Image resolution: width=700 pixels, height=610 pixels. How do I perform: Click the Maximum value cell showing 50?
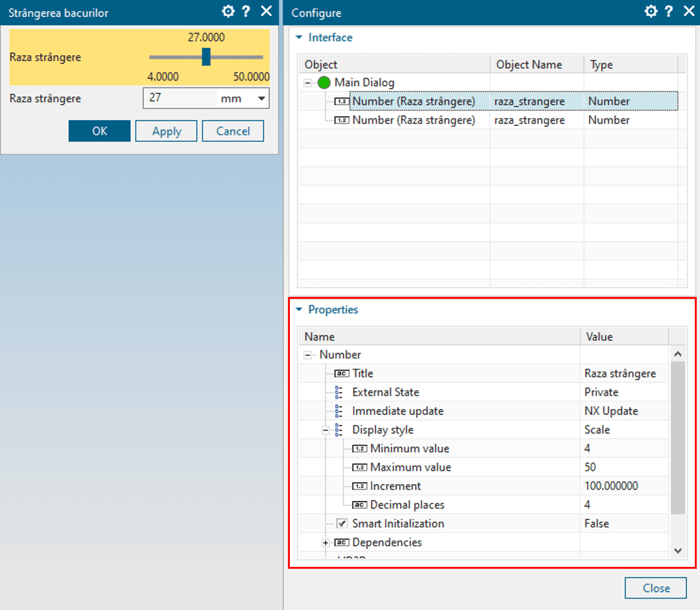pos(625,467)
